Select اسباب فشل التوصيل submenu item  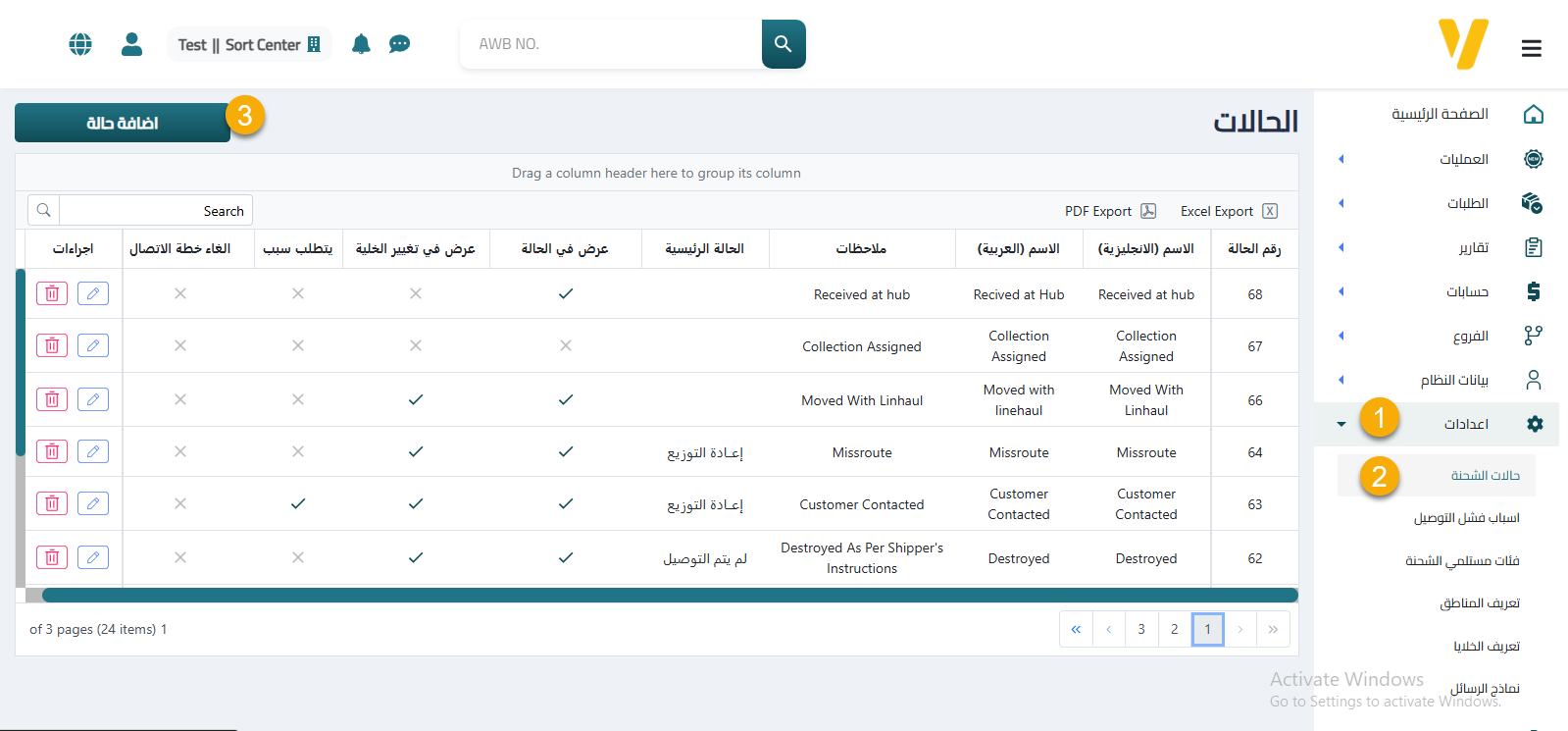coord(1466,518)
